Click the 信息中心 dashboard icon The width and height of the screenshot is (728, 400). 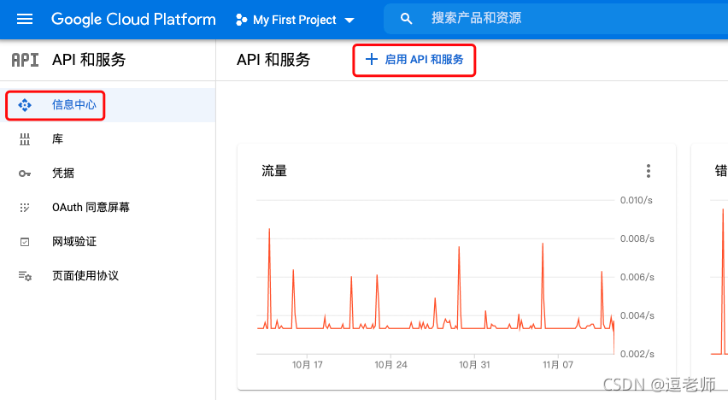(x=25, y=105)
